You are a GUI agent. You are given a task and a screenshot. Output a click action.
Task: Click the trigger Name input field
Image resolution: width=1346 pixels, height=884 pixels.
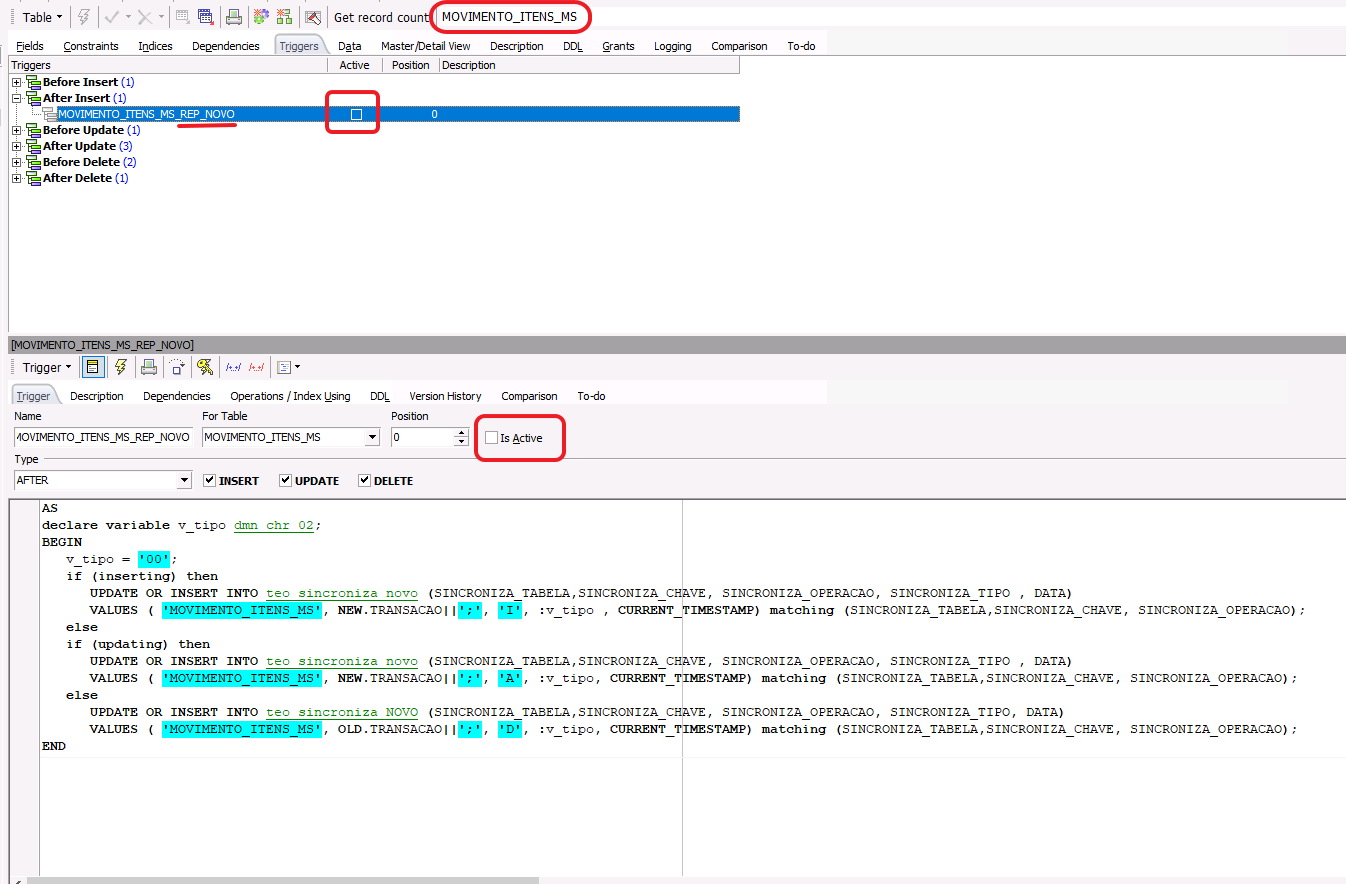[103, 437]
